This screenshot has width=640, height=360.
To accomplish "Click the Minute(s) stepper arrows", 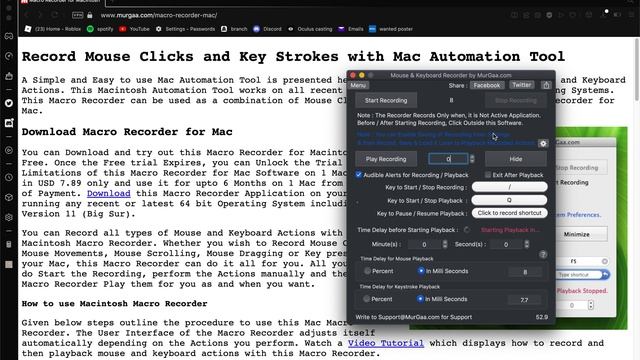I will coord(445,244).
